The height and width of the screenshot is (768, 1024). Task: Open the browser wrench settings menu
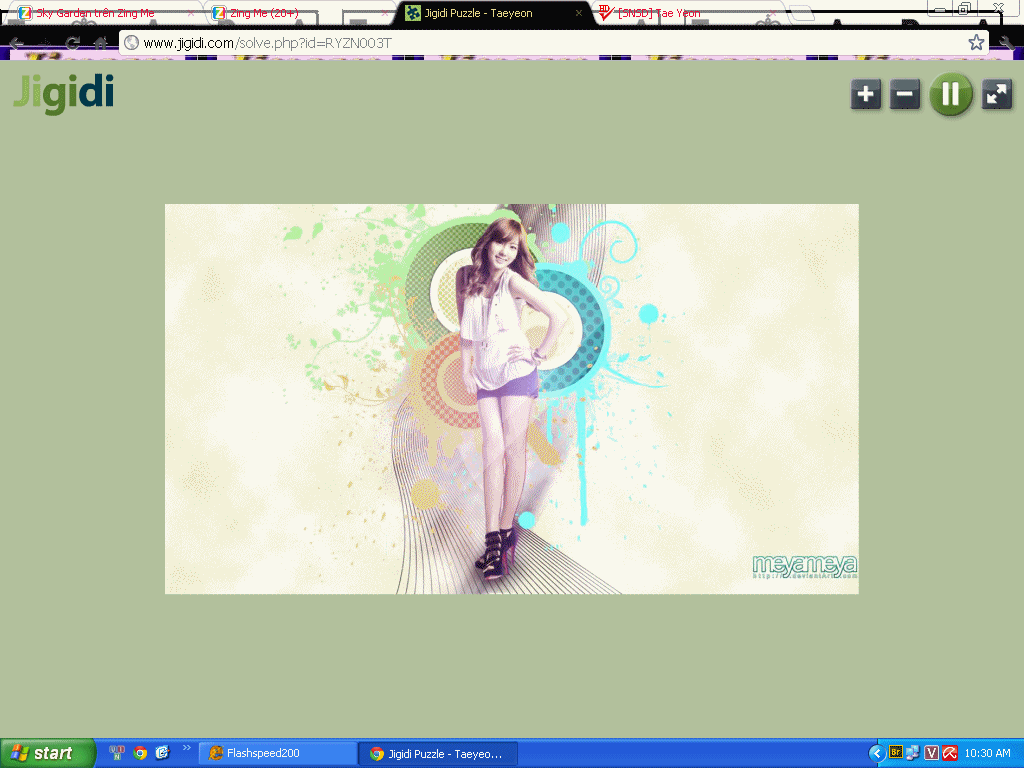1006,43
